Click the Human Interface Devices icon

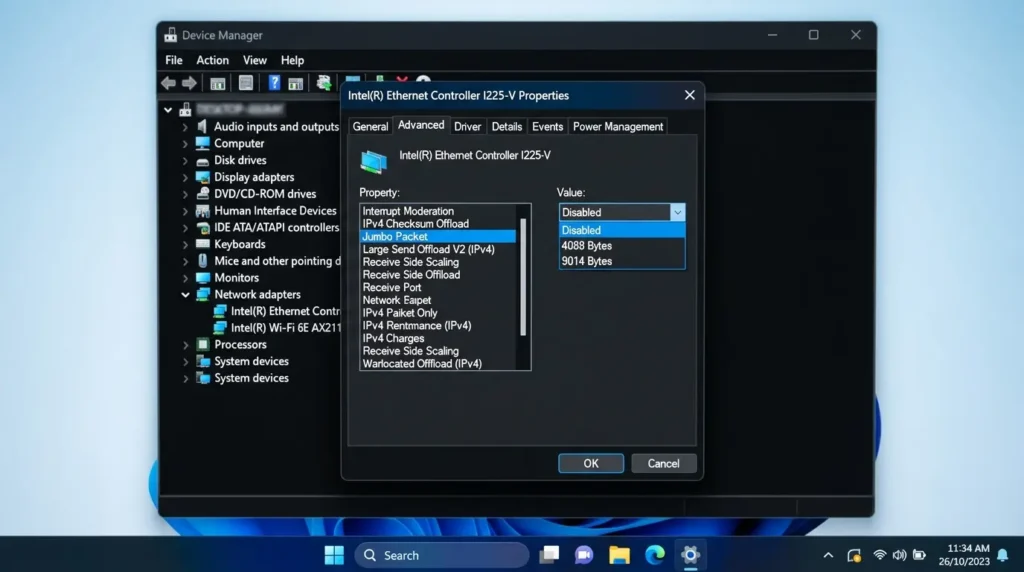click(x=202, y=210)
